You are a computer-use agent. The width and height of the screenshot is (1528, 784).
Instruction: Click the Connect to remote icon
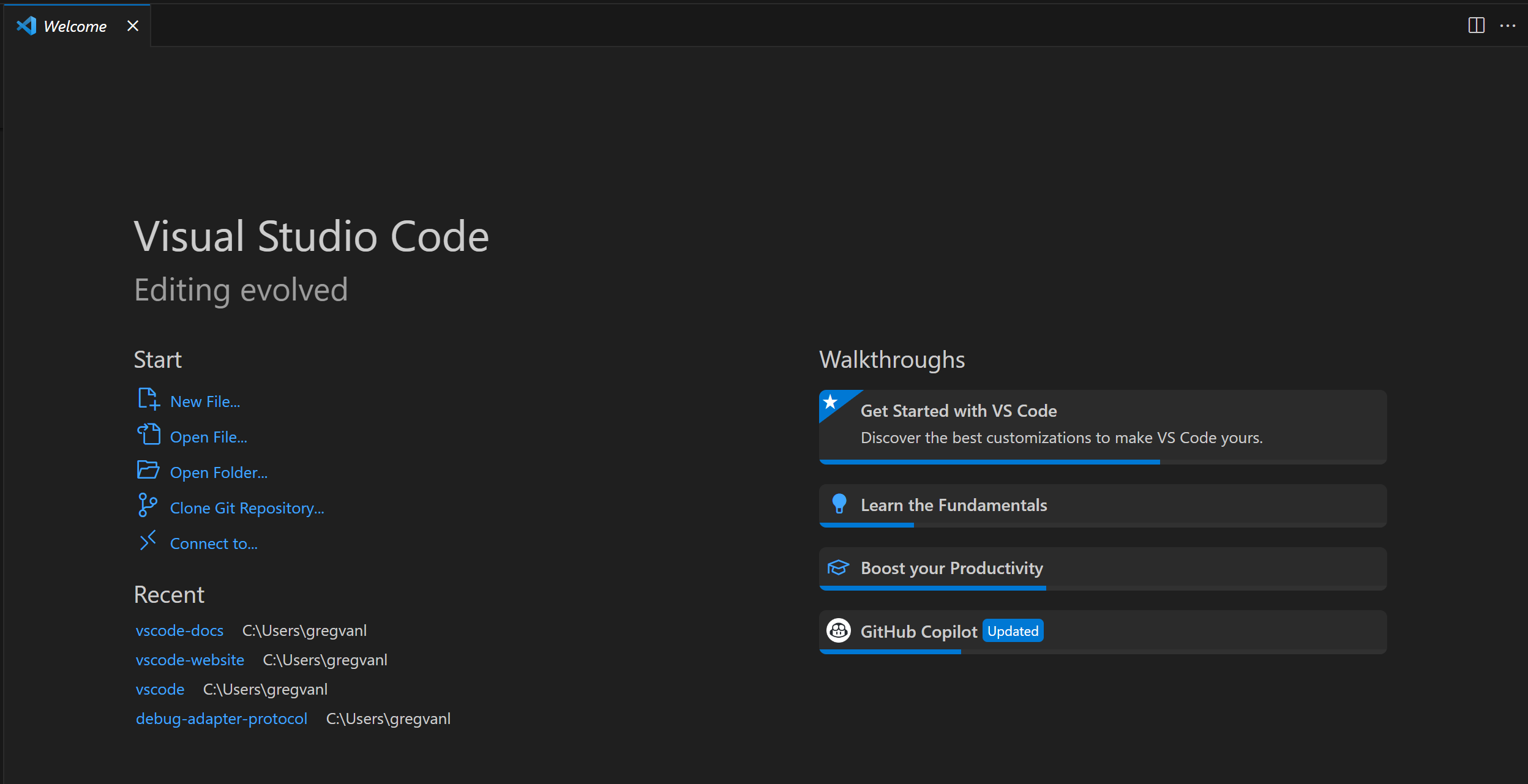tap(148, 541)
